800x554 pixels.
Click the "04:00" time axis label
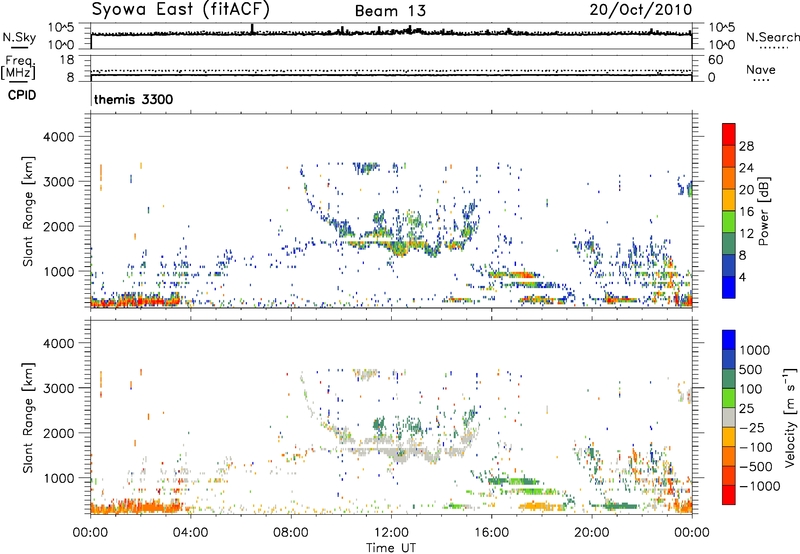pos(190,533)
